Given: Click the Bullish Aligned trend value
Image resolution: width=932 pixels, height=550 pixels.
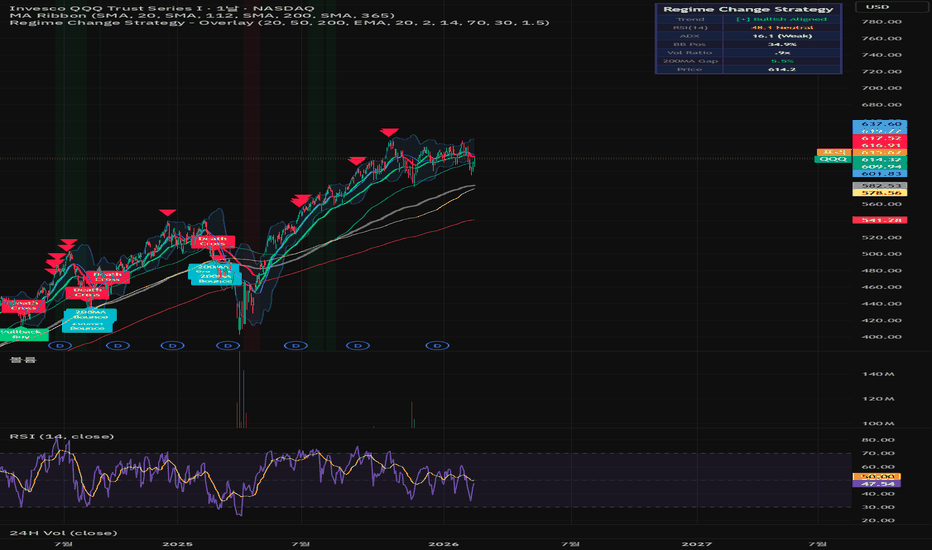Looking at the screenshot, I should click(x=782, y=19).
